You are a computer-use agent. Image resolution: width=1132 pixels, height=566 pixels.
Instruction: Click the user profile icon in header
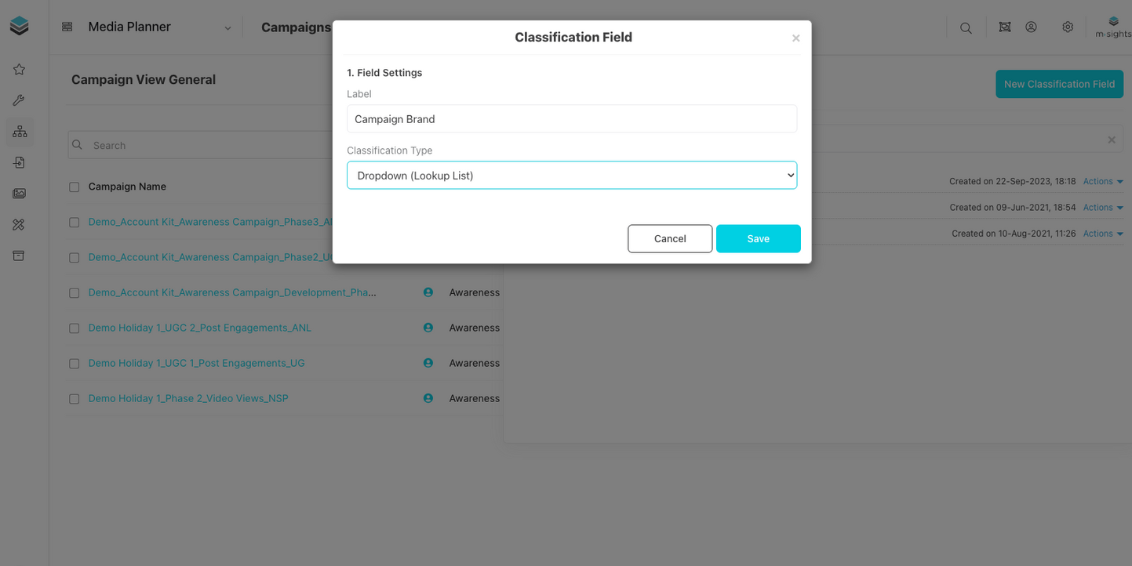[x=1031, y=27]
